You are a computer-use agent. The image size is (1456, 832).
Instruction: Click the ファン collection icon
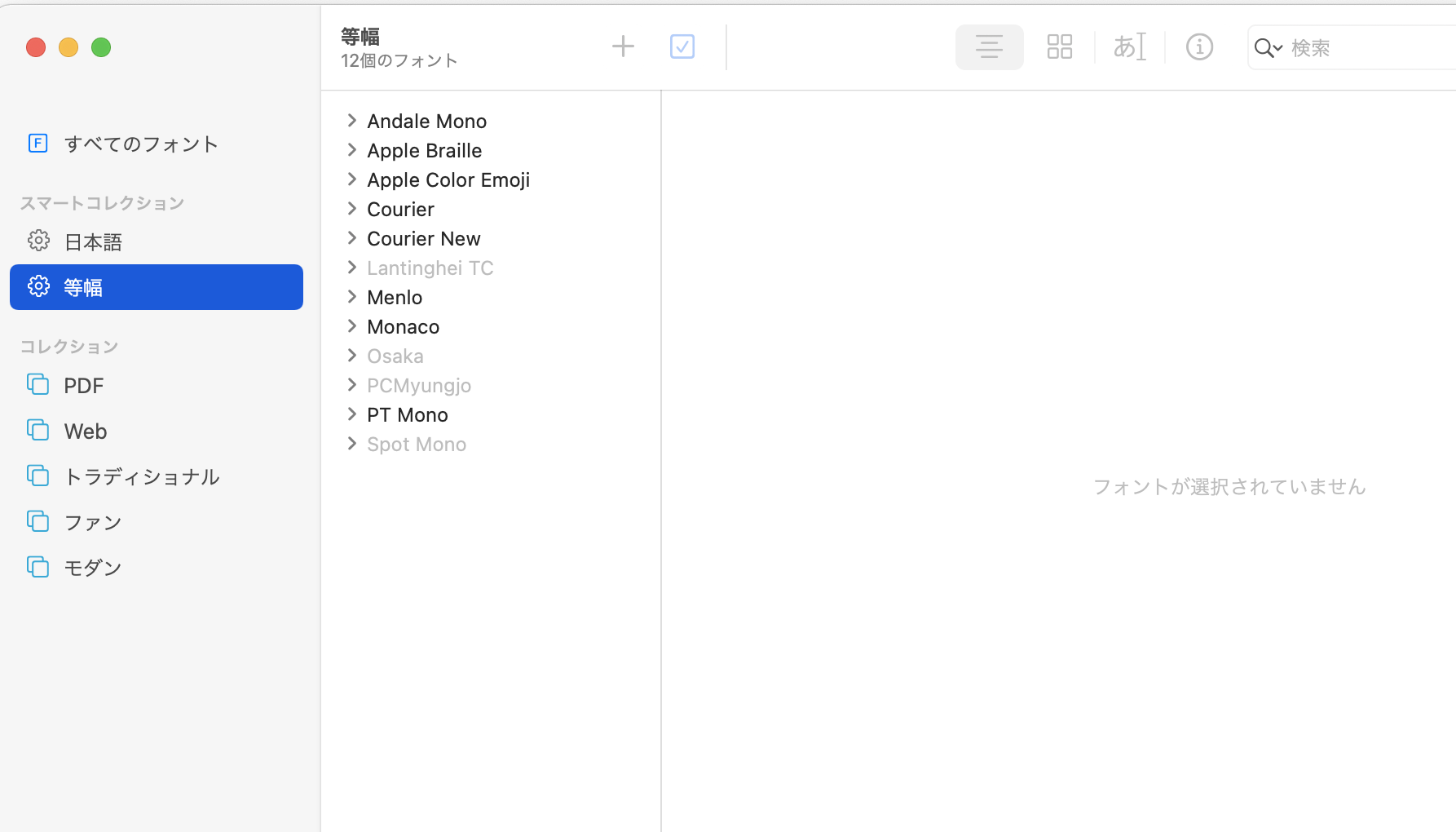tap(38, 521)
